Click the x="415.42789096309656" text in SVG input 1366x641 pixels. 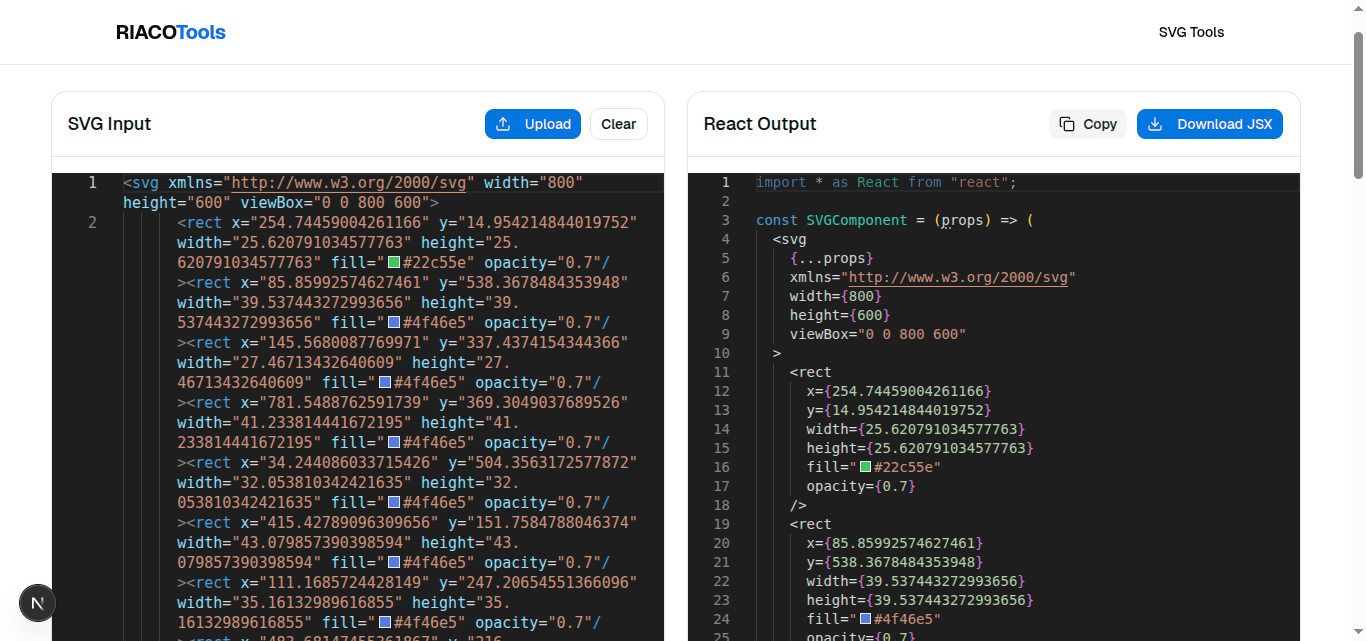pyautogui.click(x=339, y=522)
